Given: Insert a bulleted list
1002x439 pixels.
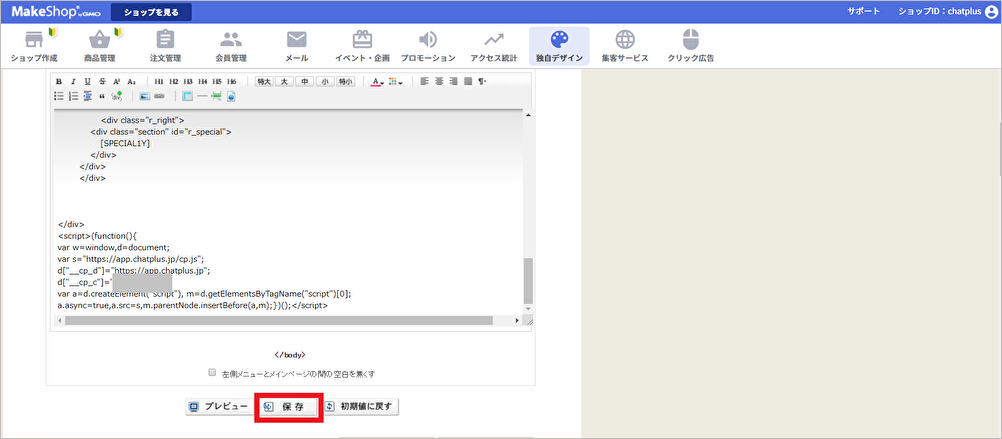Looking at the screenshot, I should coord(59,96).
